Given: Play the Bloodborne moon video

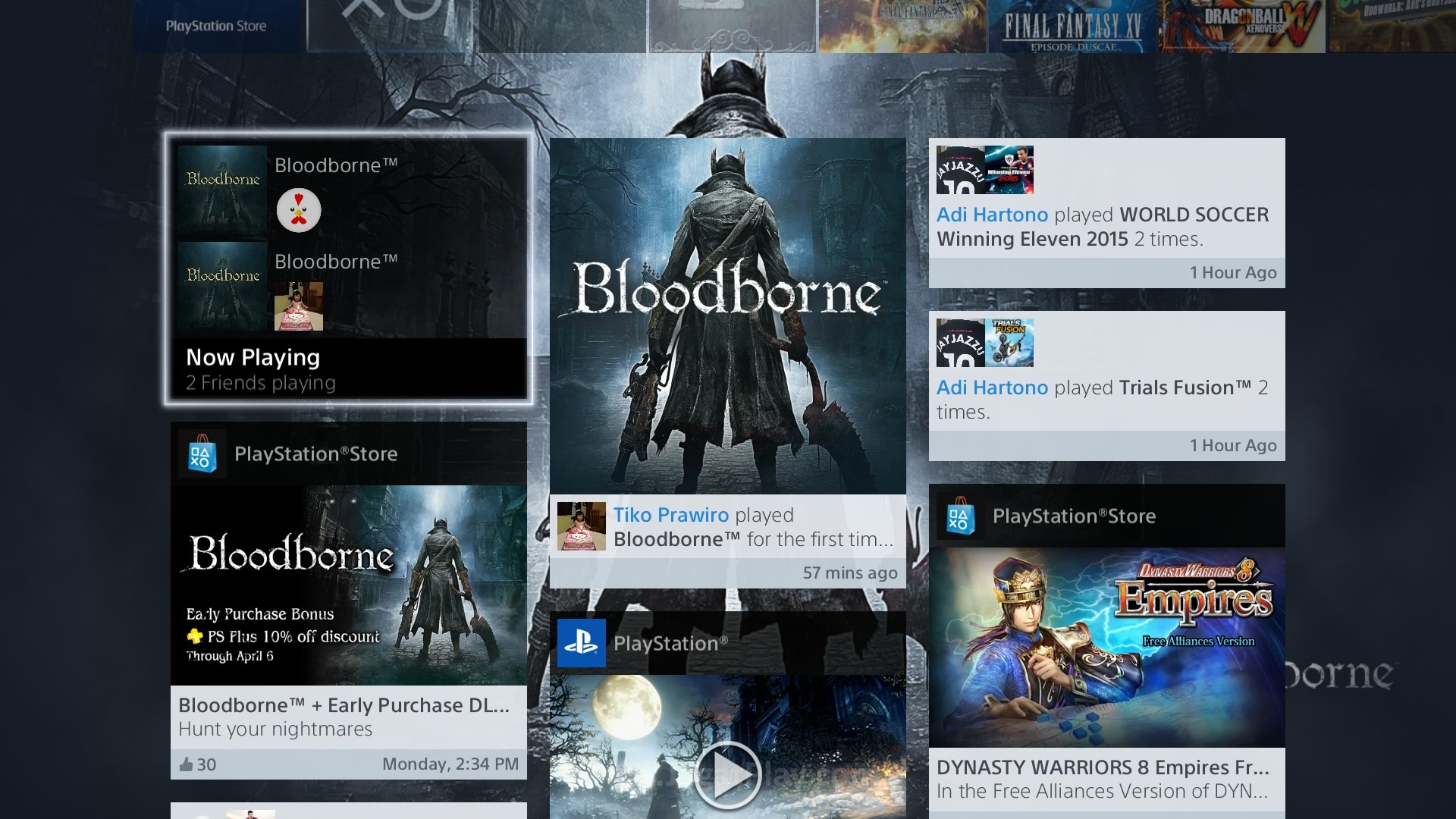Looking at the screenshot, I should click(727, 775).
